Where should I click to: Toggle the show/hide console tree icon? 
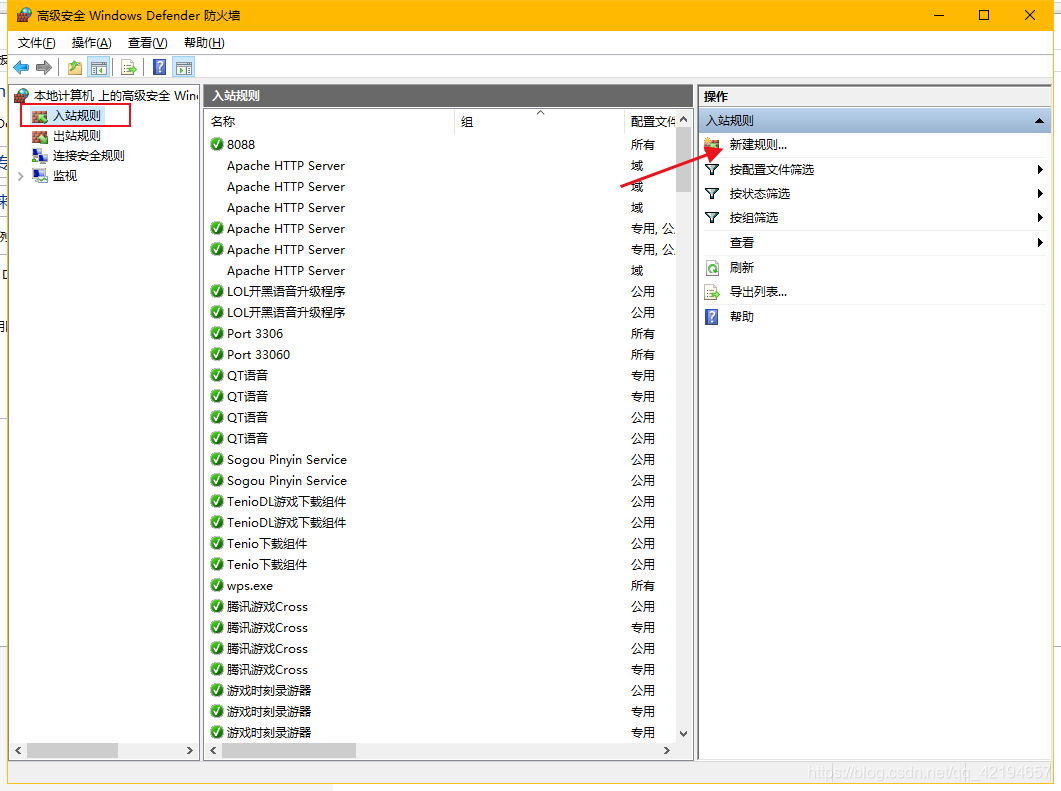(x=99, y=68)
